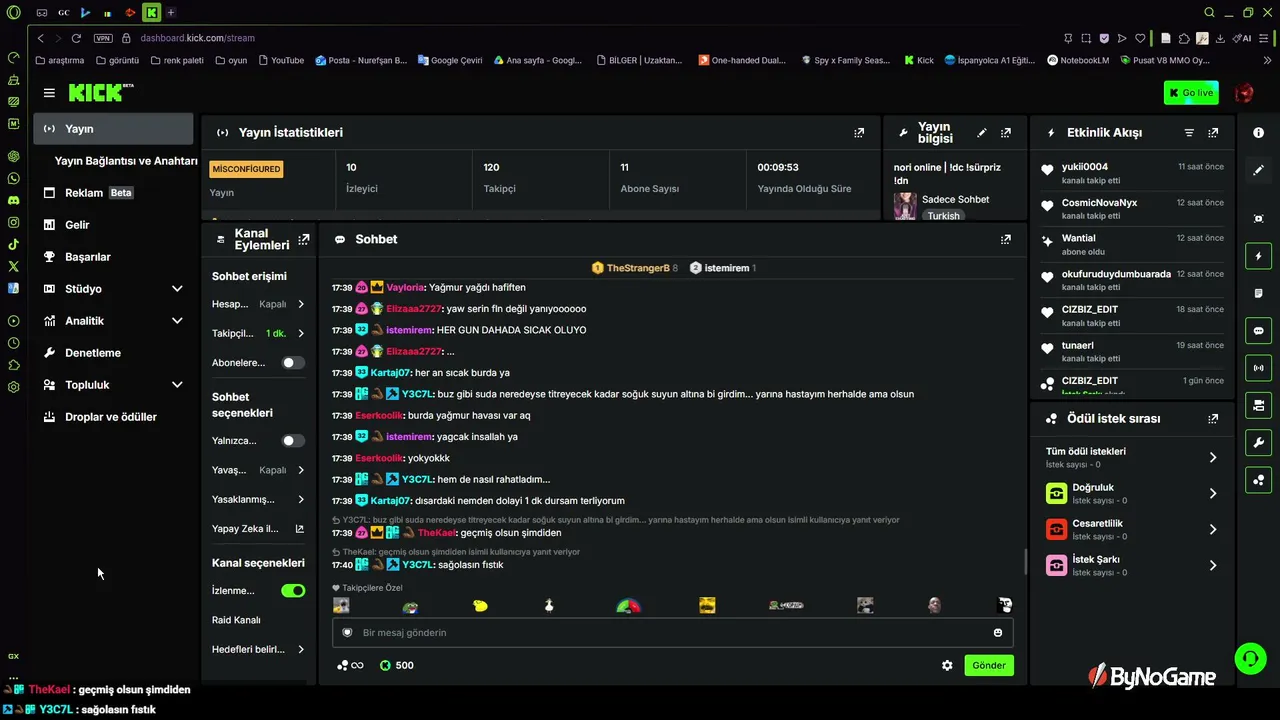The width and height of the screenshot is (1280, 720).
Task: Open the Google Çeviri bookmark
Action: [450, 60]
